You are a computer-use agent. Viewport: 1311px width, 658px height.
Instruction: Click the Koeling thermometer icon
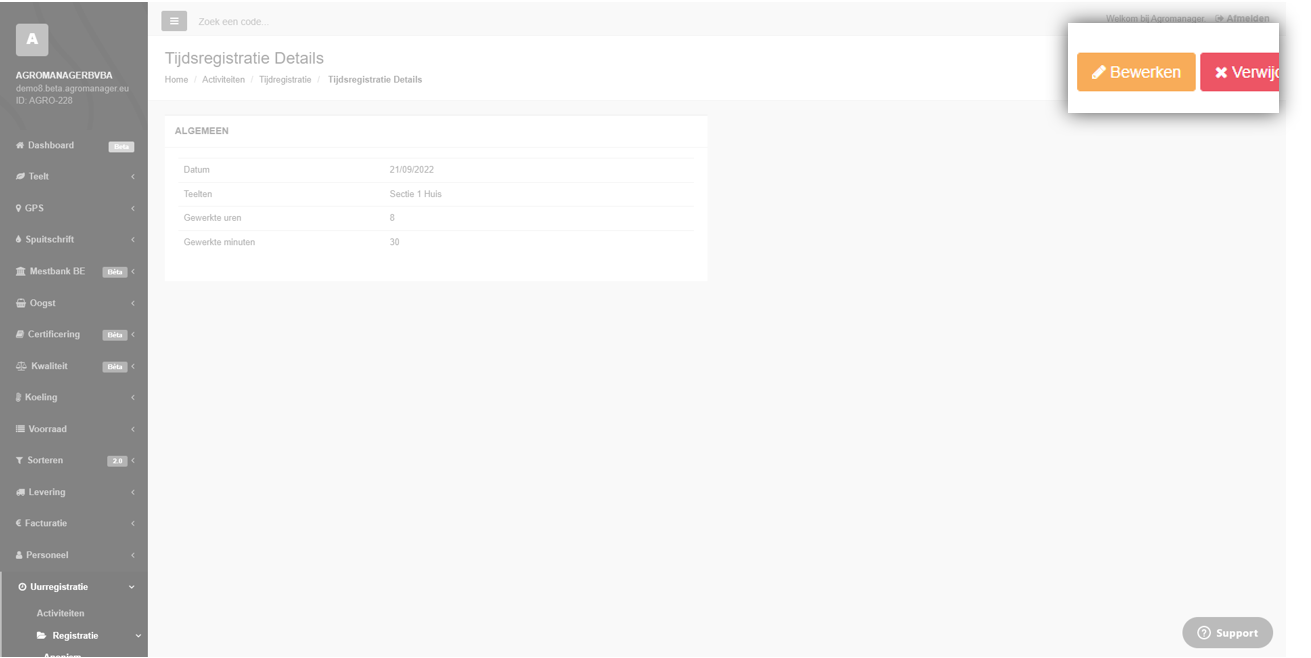18,397
